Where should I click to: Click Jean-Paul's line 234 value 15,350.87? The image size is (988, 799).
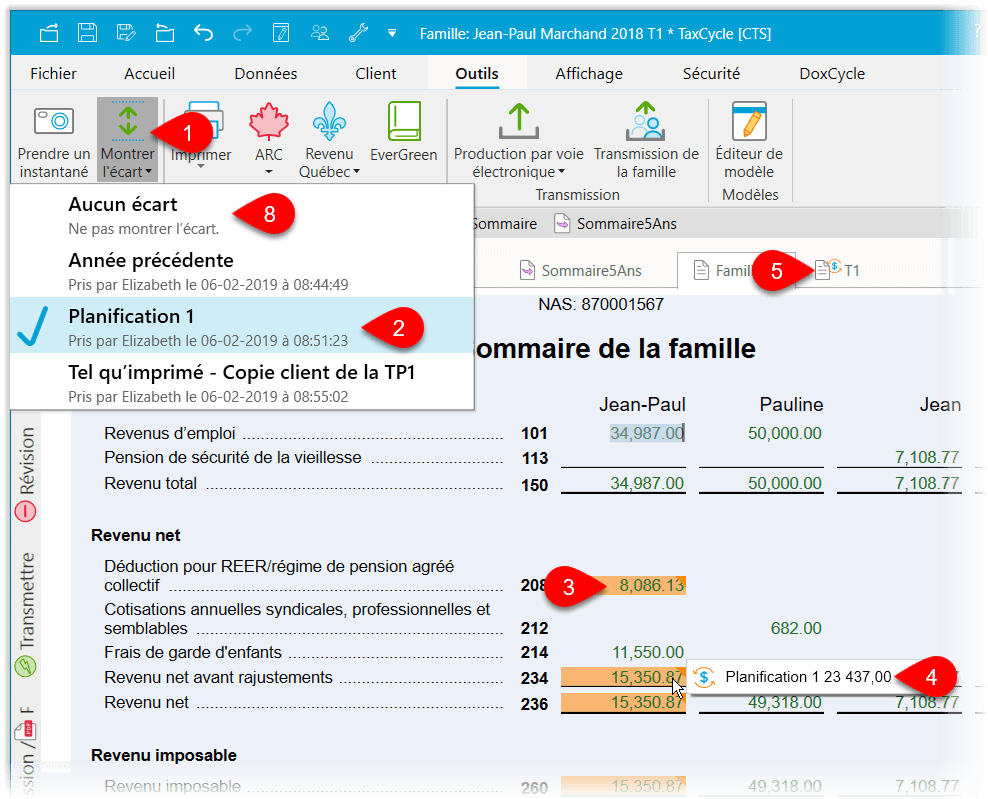tap(623, 677)
